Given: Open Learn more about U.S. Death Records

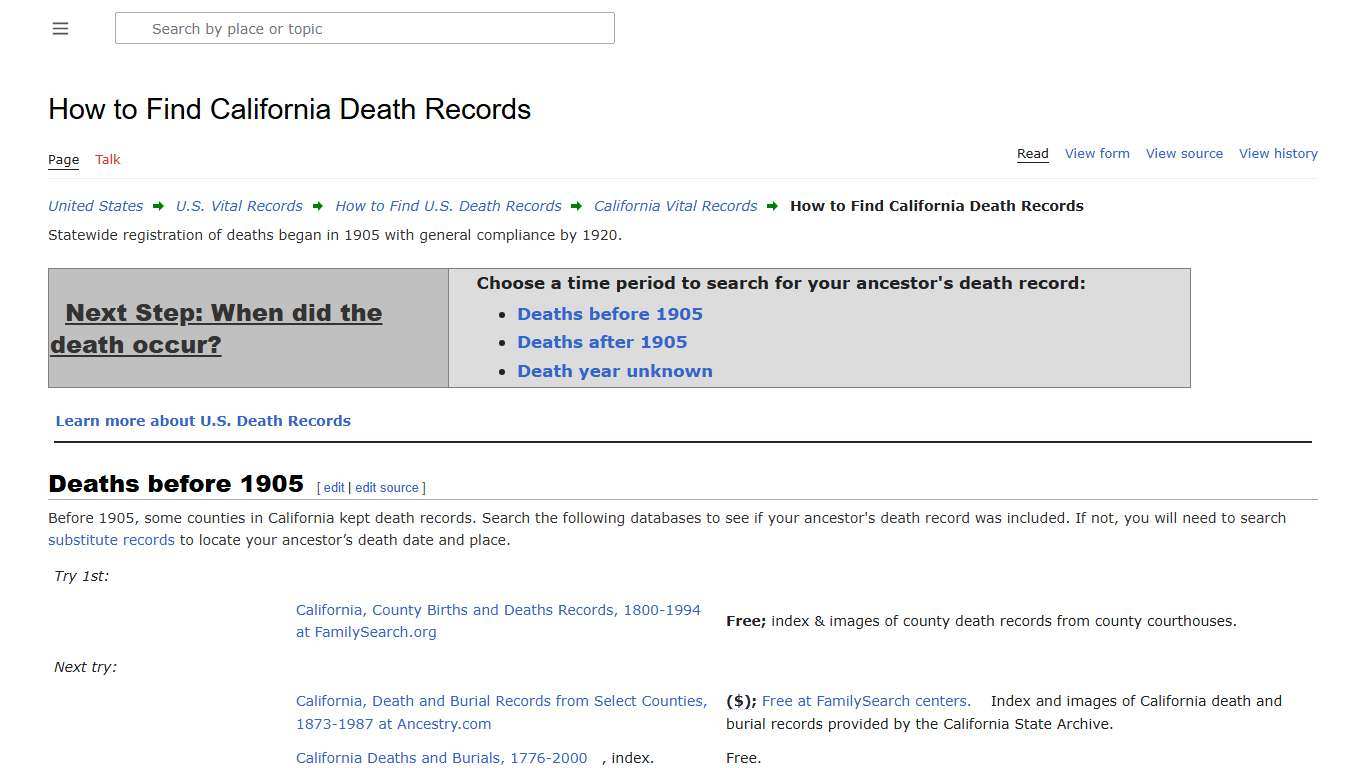Looking at the screenshot, I should click(203, 420).
